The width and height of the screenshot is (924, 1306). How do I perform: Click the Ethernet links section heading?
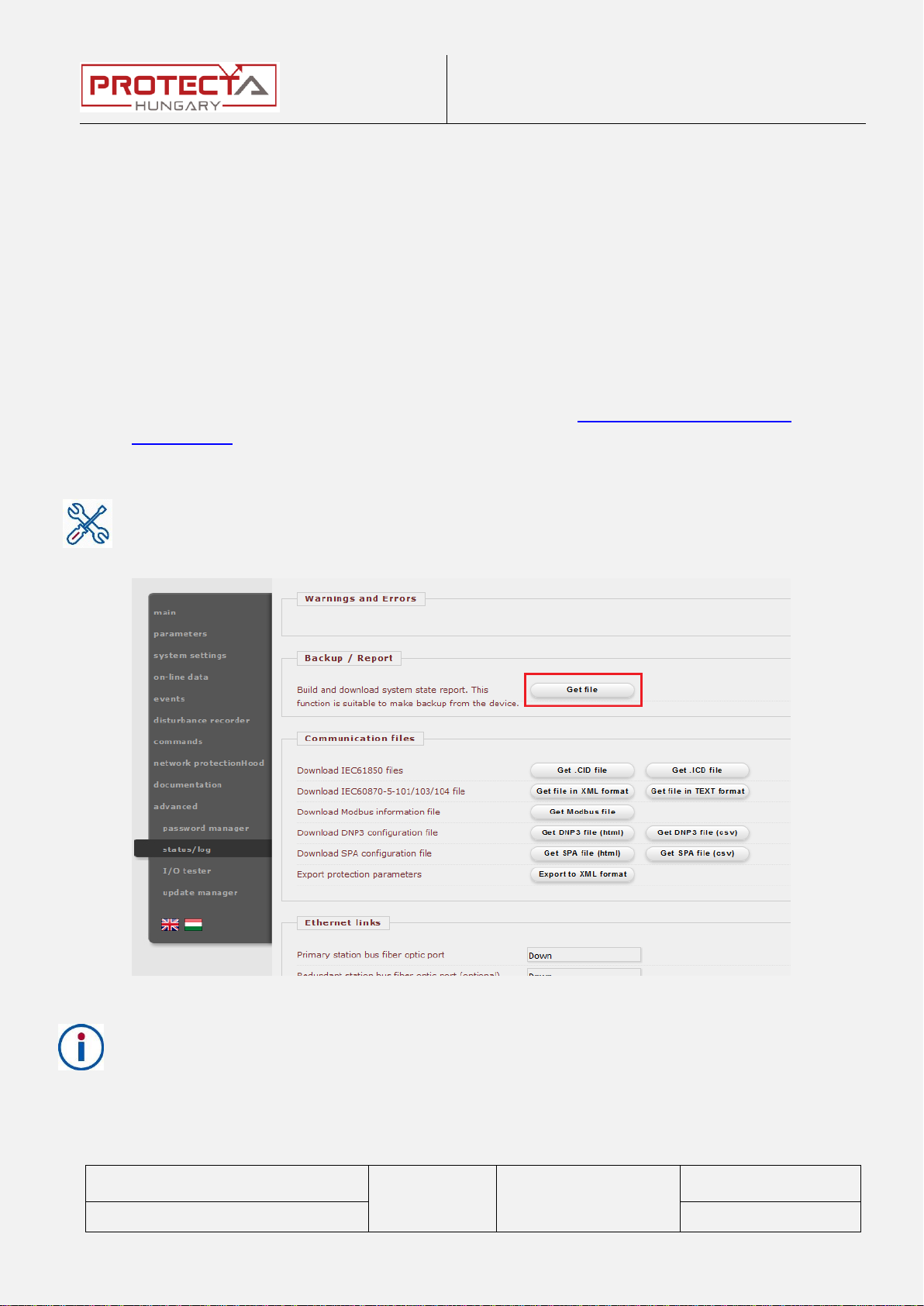pos(343,923)
